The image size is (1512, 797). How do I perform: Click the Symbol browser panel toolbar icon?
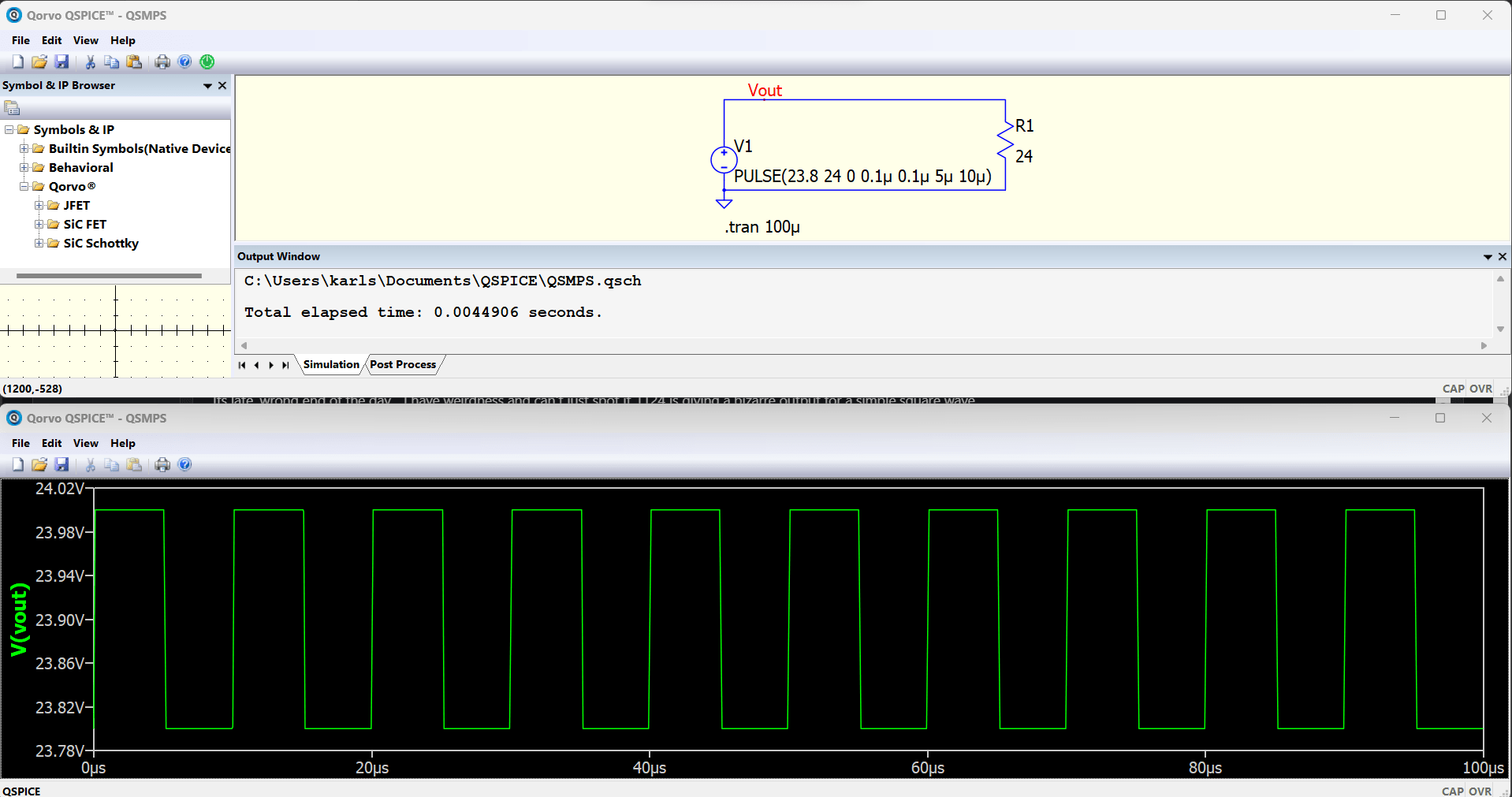(x=12, y=108)
